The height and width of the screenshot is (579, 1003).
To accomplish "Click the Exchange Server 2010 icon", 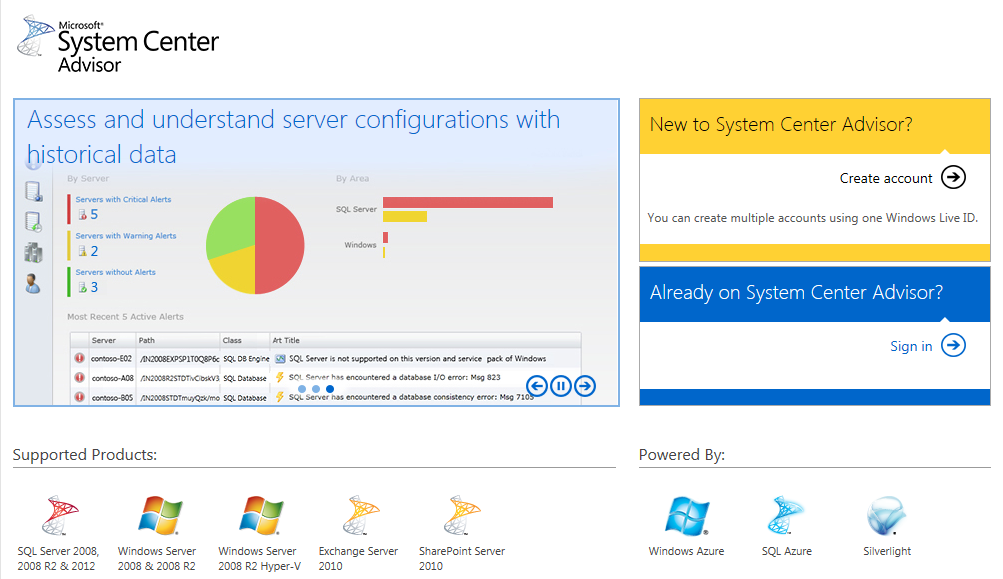I will coord(360,517).
